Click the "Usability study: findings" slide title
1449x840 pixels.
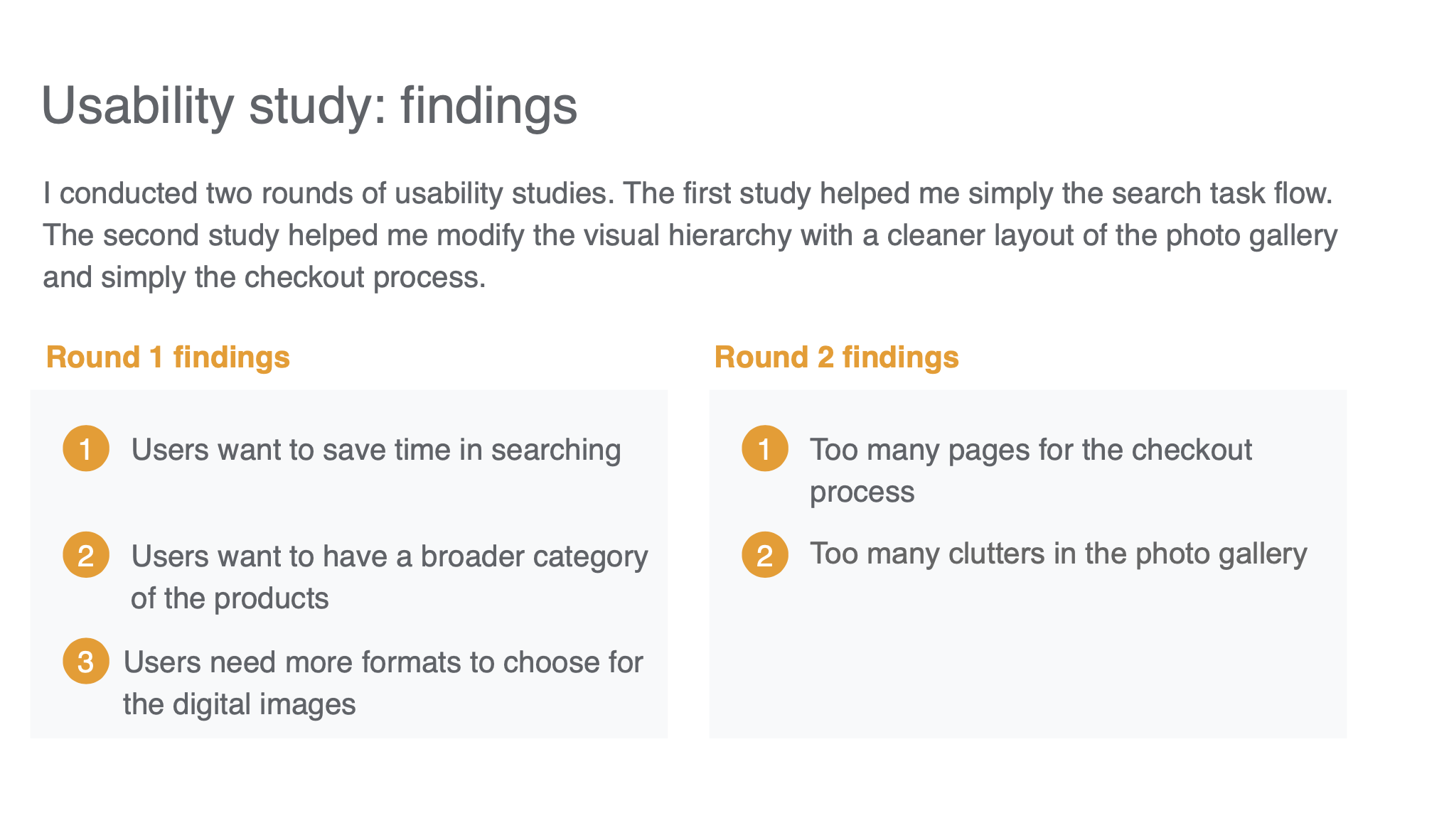(x=309, y=105)
